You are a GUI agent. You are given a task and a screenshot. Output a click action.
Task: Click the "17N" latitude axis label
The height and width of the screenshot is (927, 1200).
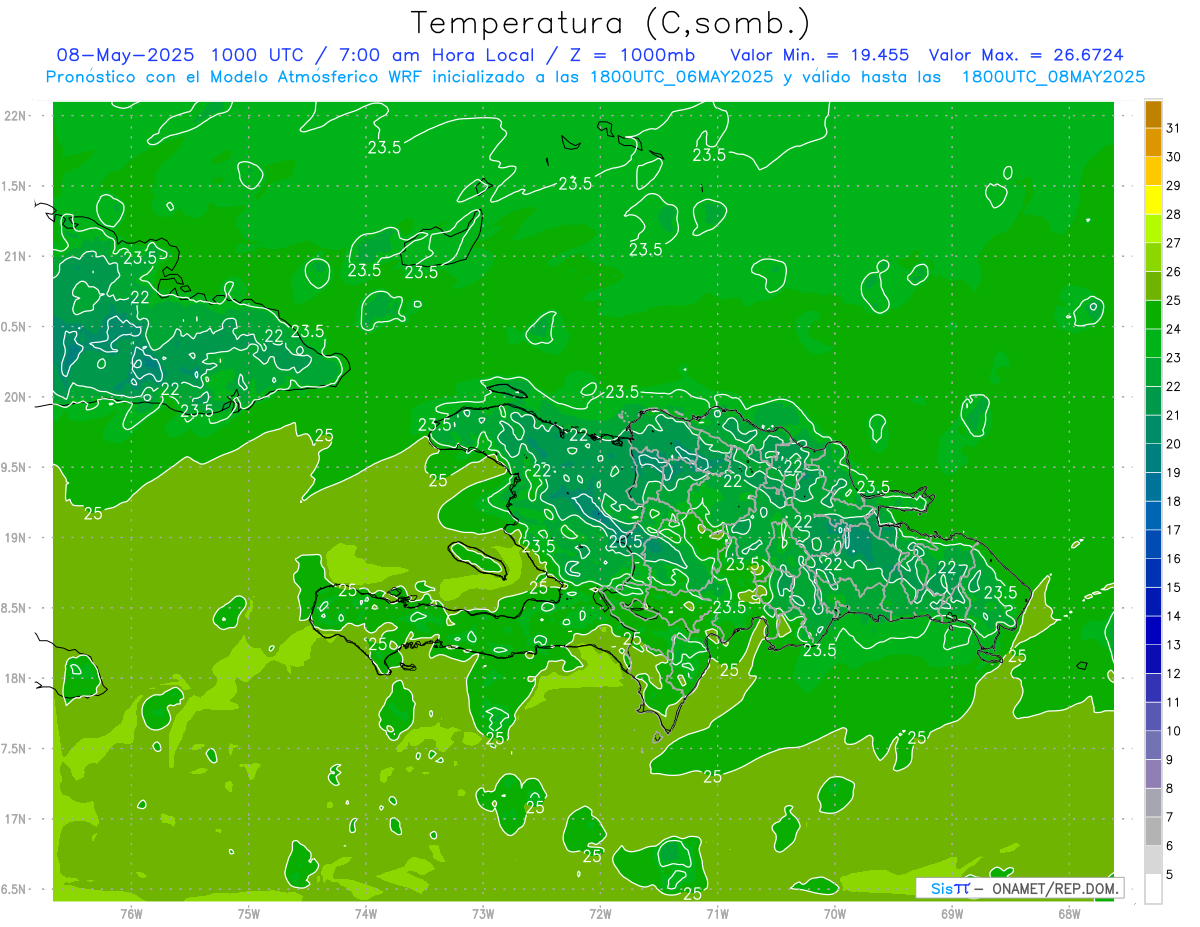[14, 819]
